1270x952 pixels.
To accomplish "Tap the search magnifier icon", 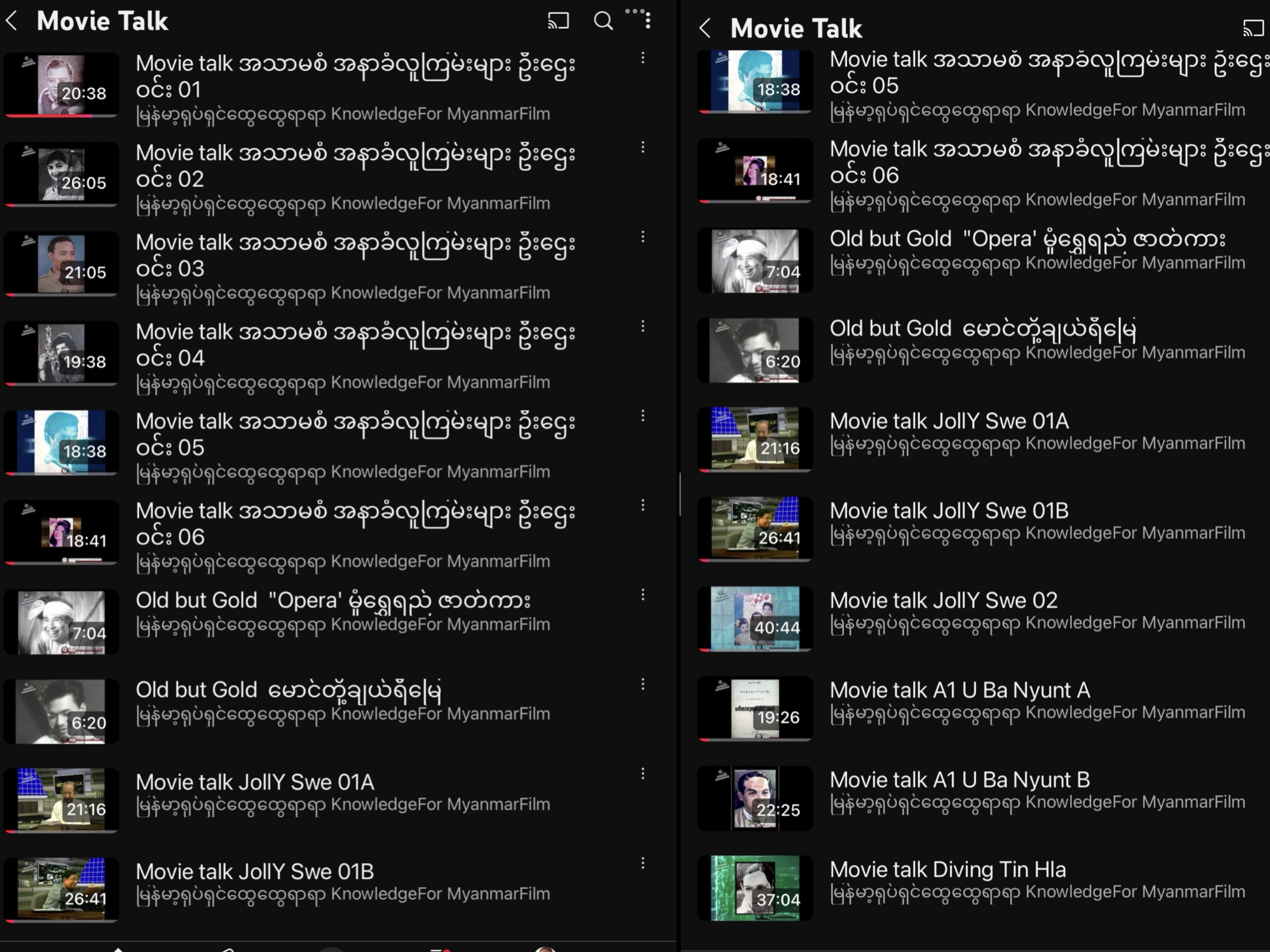I will tap(603, 21).
